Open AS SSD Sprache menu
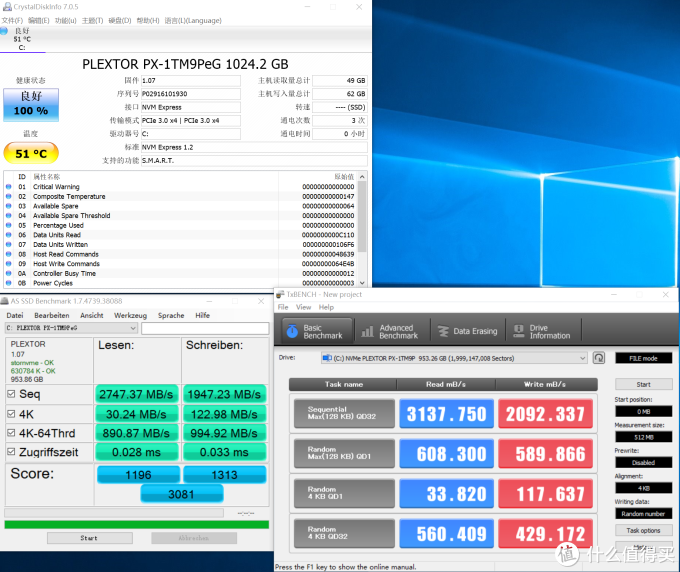The height and width of the screenshot is (572, 680). (x=171, y=315)
